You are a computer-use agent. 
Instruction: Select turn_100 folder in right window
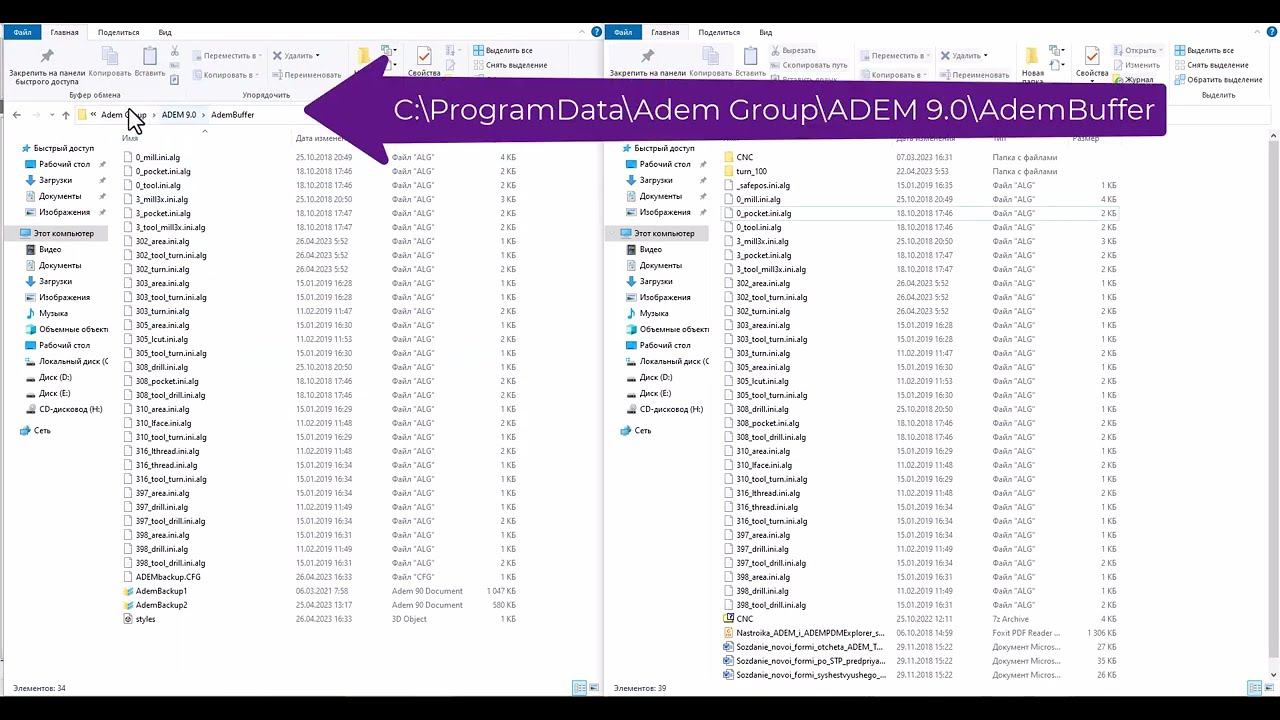pos(751,171)
